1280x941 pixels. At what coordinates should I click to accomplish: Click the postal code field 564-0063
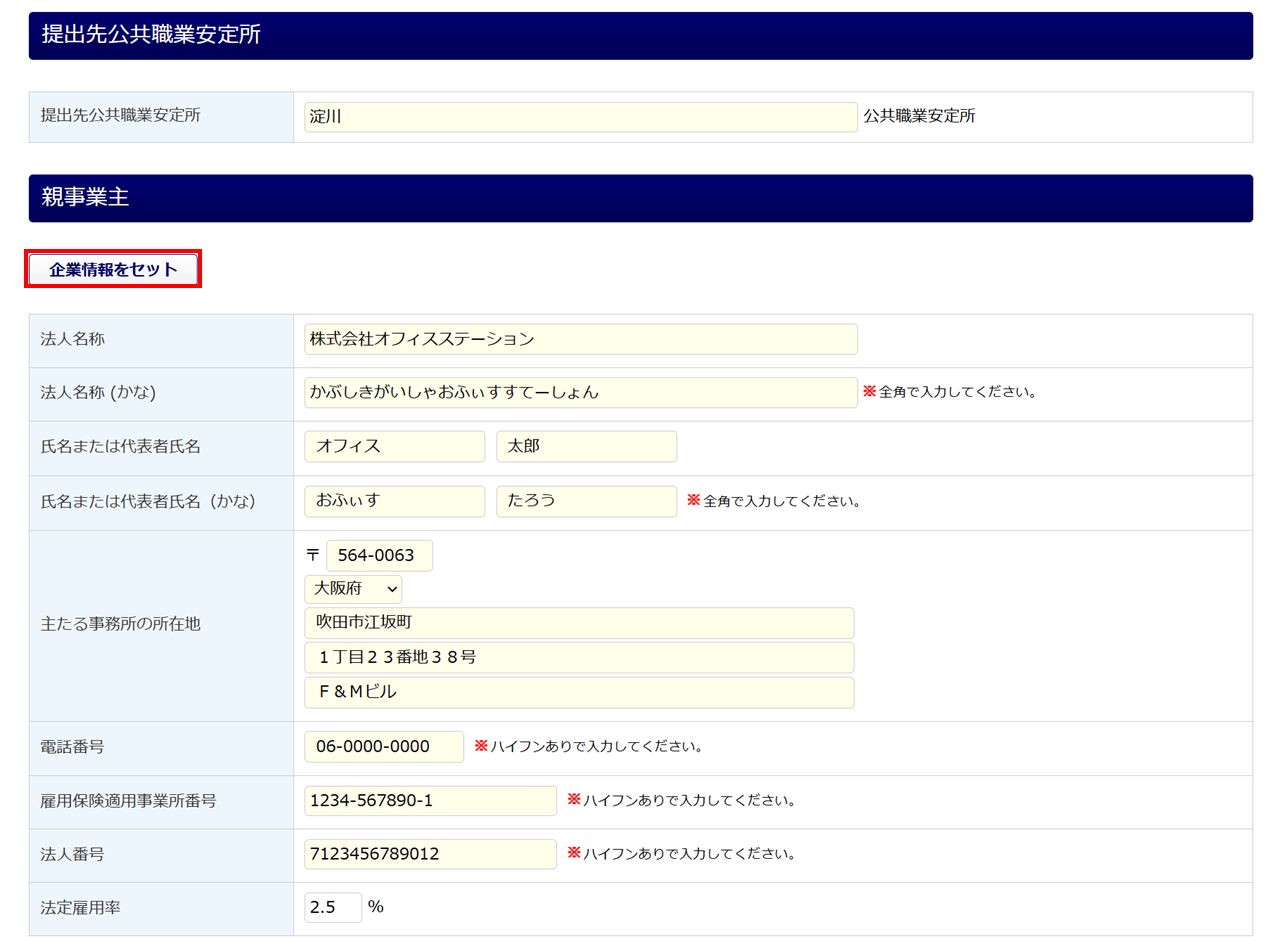379,556
